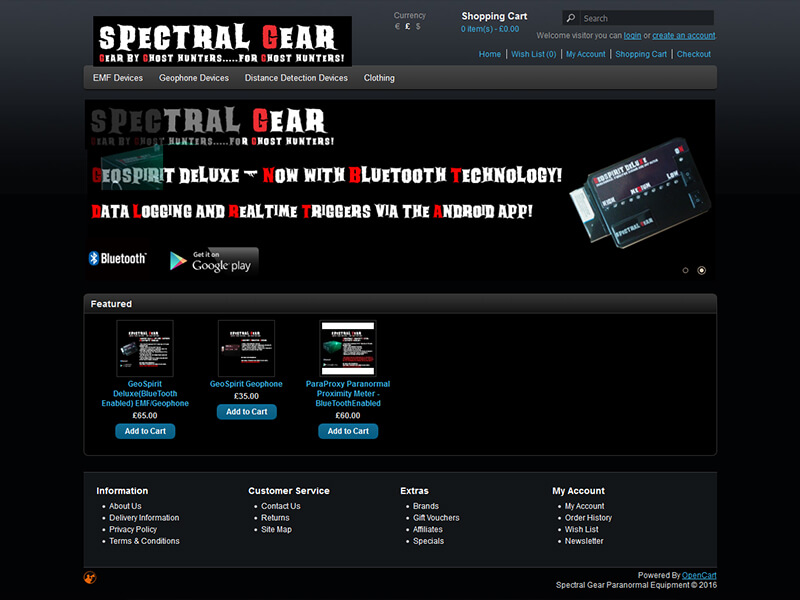
Task: Open the Google Play badge
Action: [214, 261]
